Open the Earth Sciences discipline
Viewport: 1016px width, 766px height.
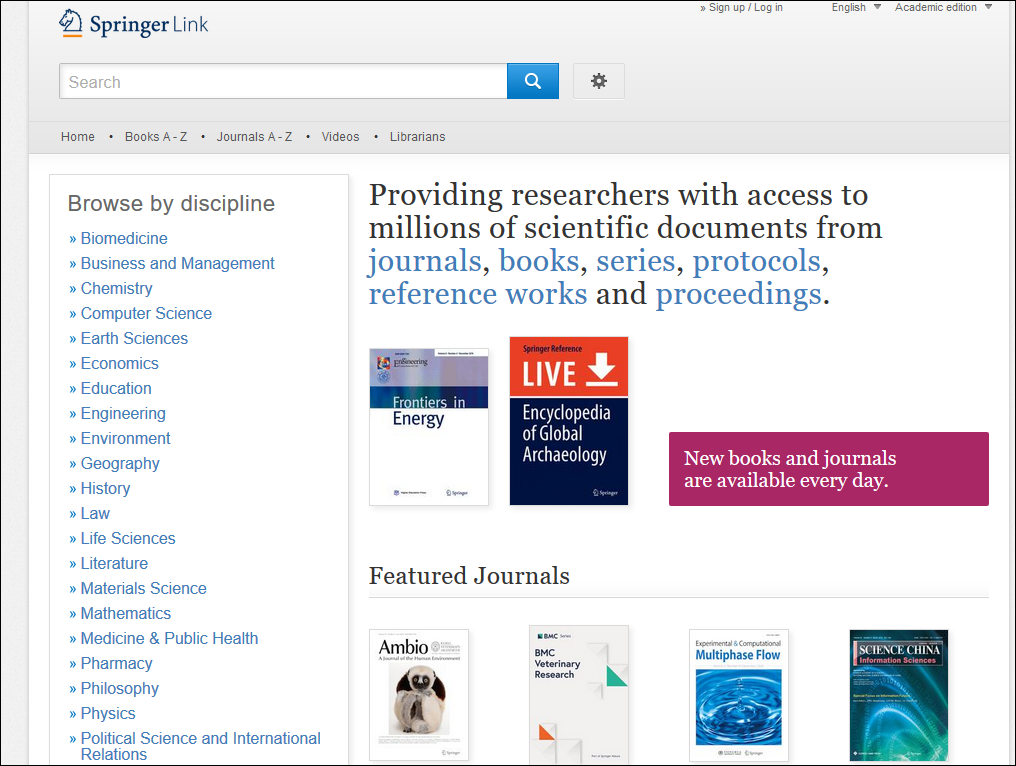click(x=134, y=338)
